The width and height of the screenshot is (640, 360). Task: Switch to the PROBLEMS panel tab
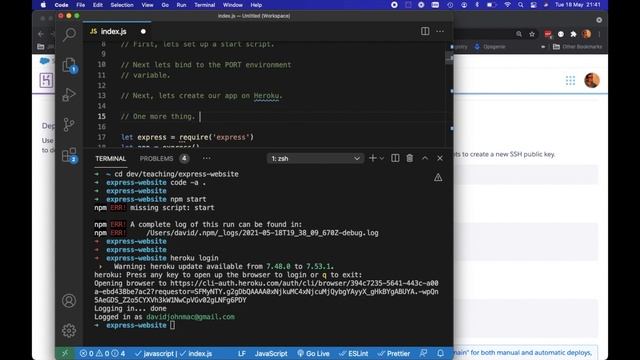pyautogui.click(x=156, y=158)
